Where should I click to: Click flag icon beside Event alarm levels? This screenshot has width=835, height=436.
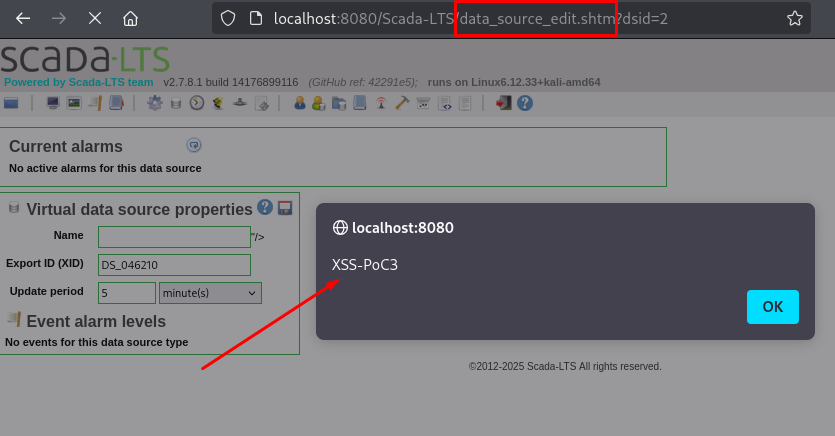(x=14, y=319)
